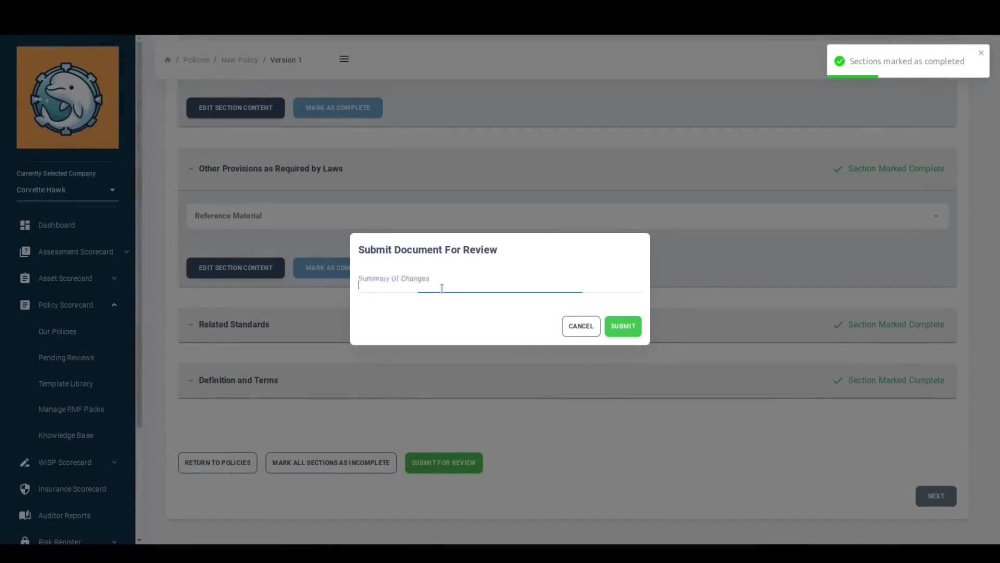The width and height of the screenshot is (1000, 563).
Task: Click Other Provisions Section Marked Complete checkmark
Action: click(837, 169)
